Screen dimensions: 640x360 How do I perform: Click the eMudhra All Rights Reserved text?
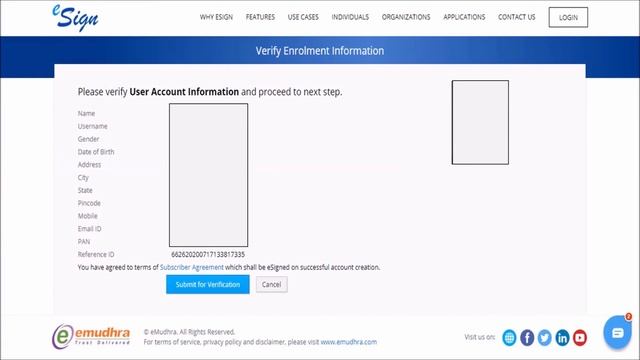click(x=189, y=332)
